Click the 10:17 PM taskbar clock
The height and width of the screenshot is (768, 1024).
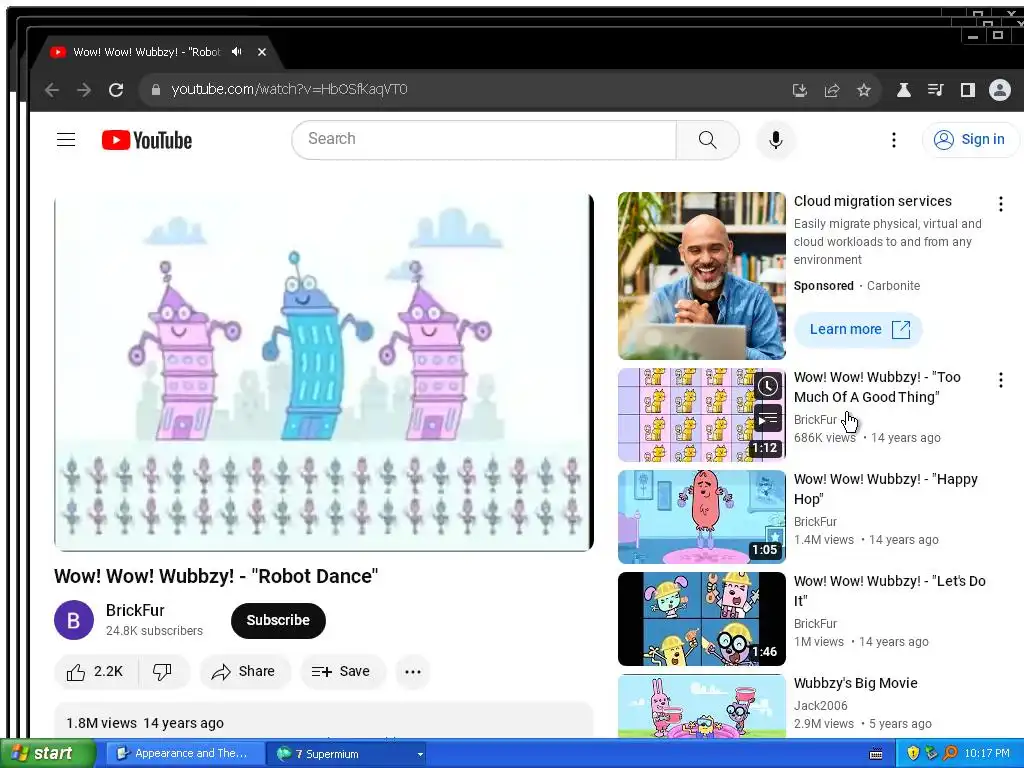(x=987, y=754)
